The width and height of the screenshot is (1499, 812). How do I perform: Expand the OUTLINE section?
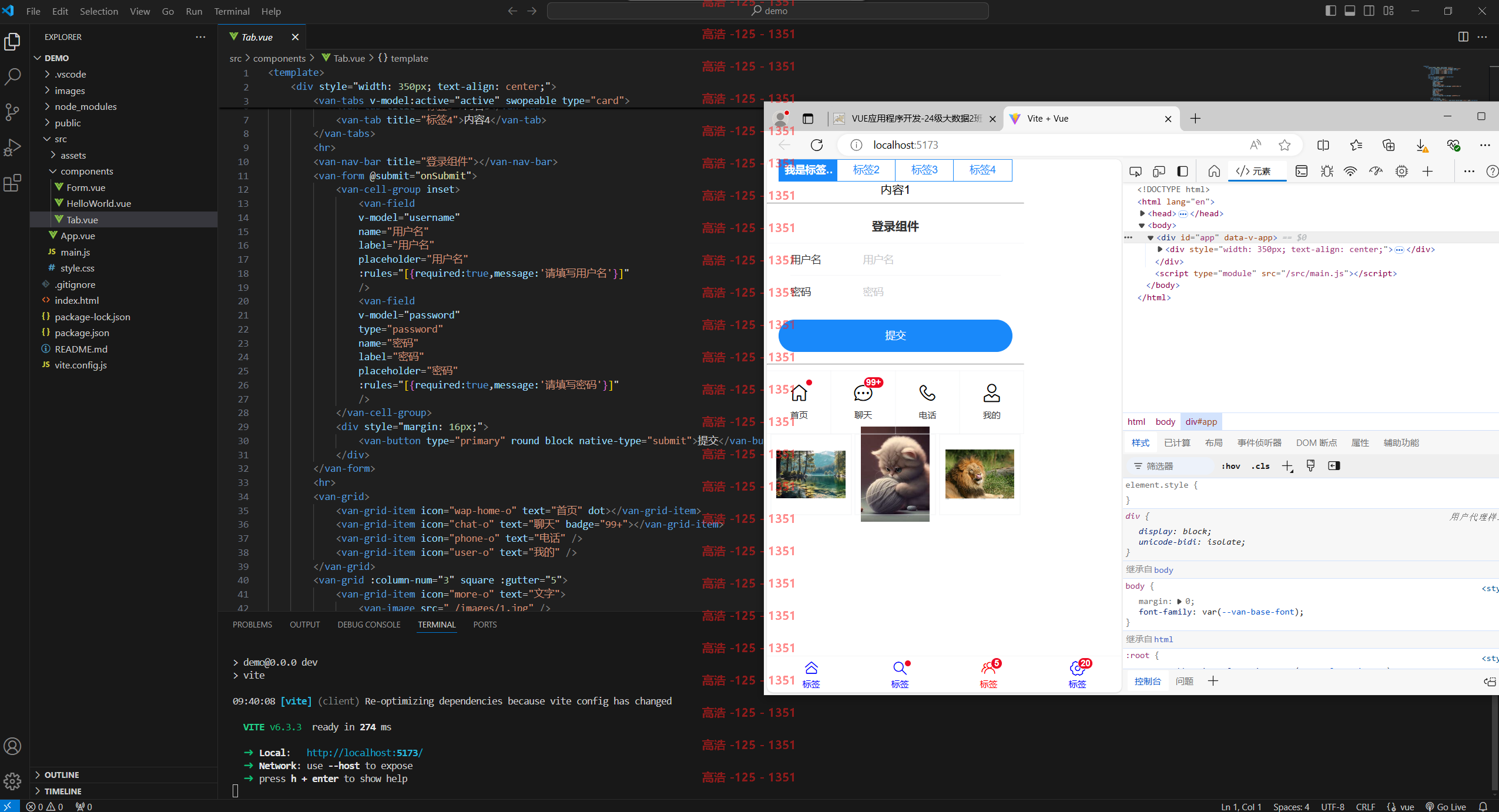tap(61, 775)
